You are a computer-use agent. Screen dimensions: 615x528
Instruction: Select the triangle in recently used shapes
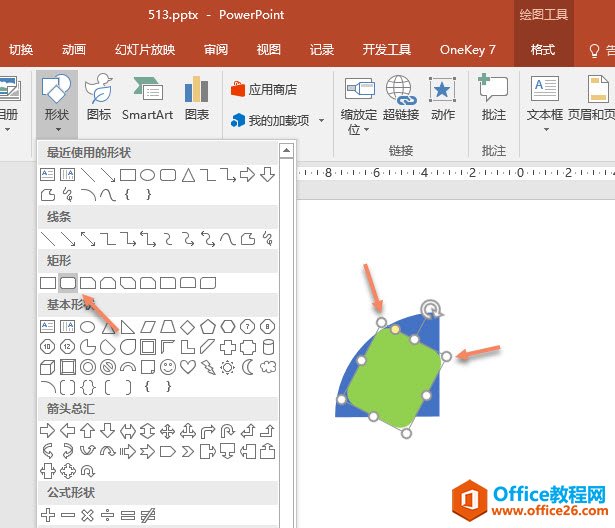pyautogui.click(x=188, y=175)
